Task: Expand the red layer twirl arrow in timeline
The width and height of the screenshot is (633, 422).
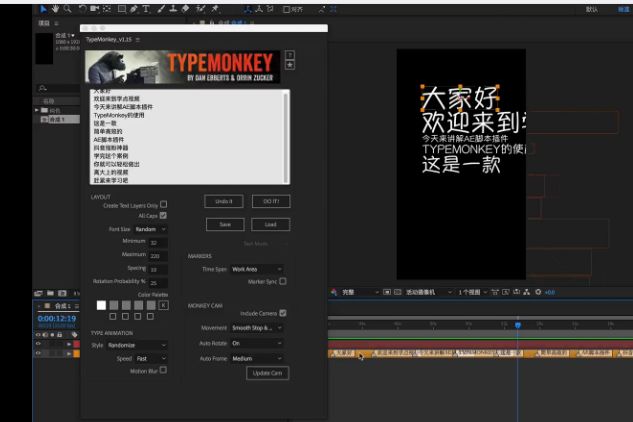Action: (x=69, y=344)
